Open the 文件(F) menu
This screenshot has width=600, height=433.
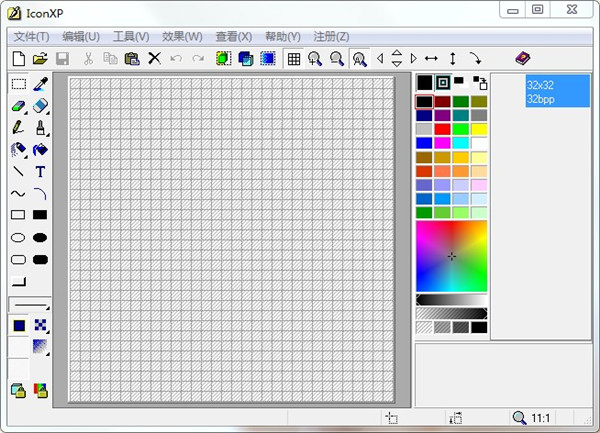(32, 36)
